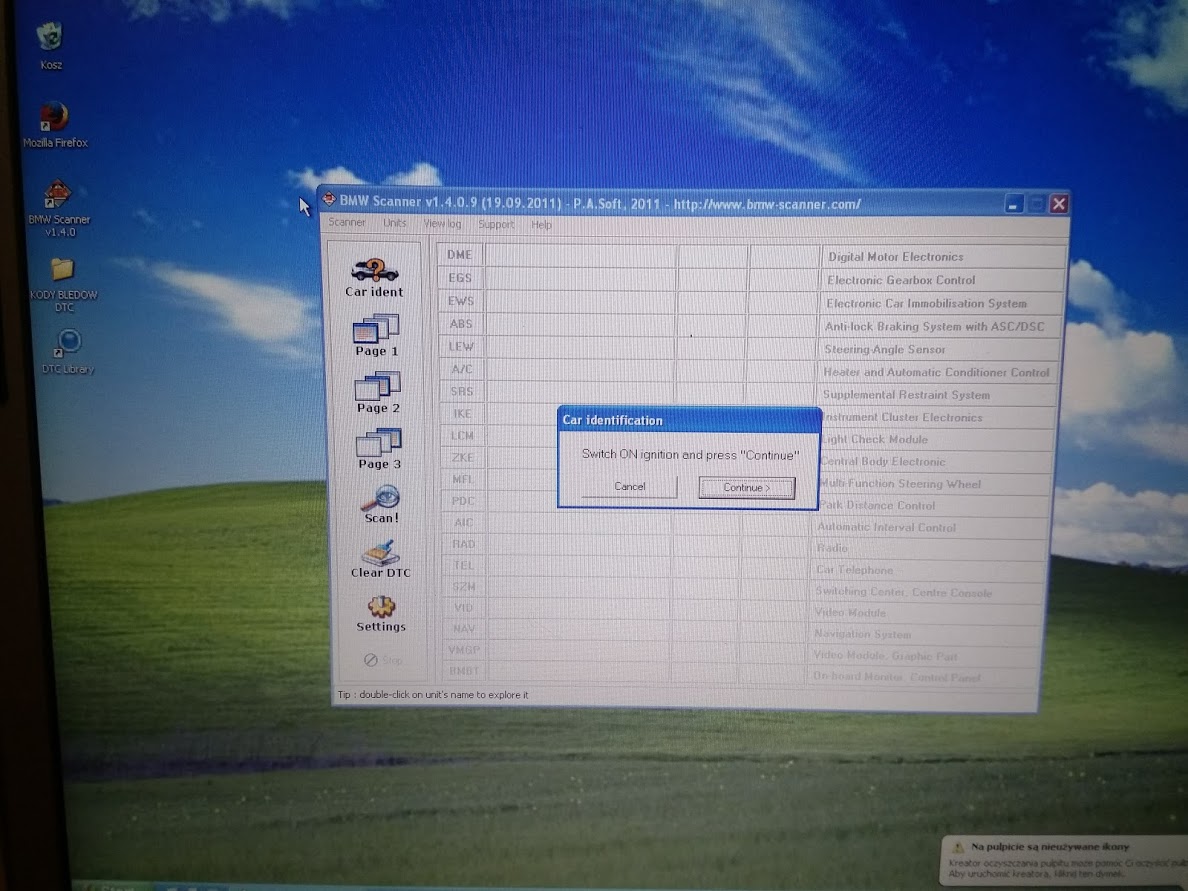Select the DME unit row label
Screen dimensions: 1188x891
pyautogui.click(x=460, y=255)
